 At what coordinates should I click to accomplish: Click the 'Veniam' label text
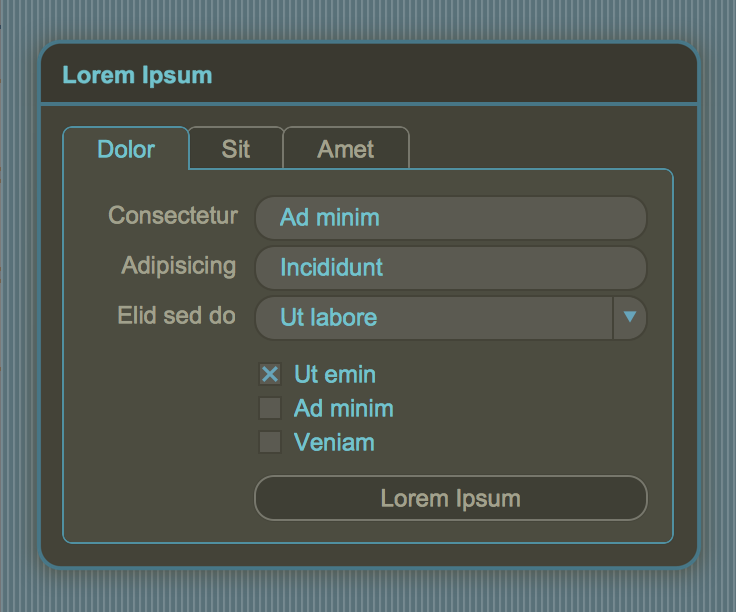[334, 442]
